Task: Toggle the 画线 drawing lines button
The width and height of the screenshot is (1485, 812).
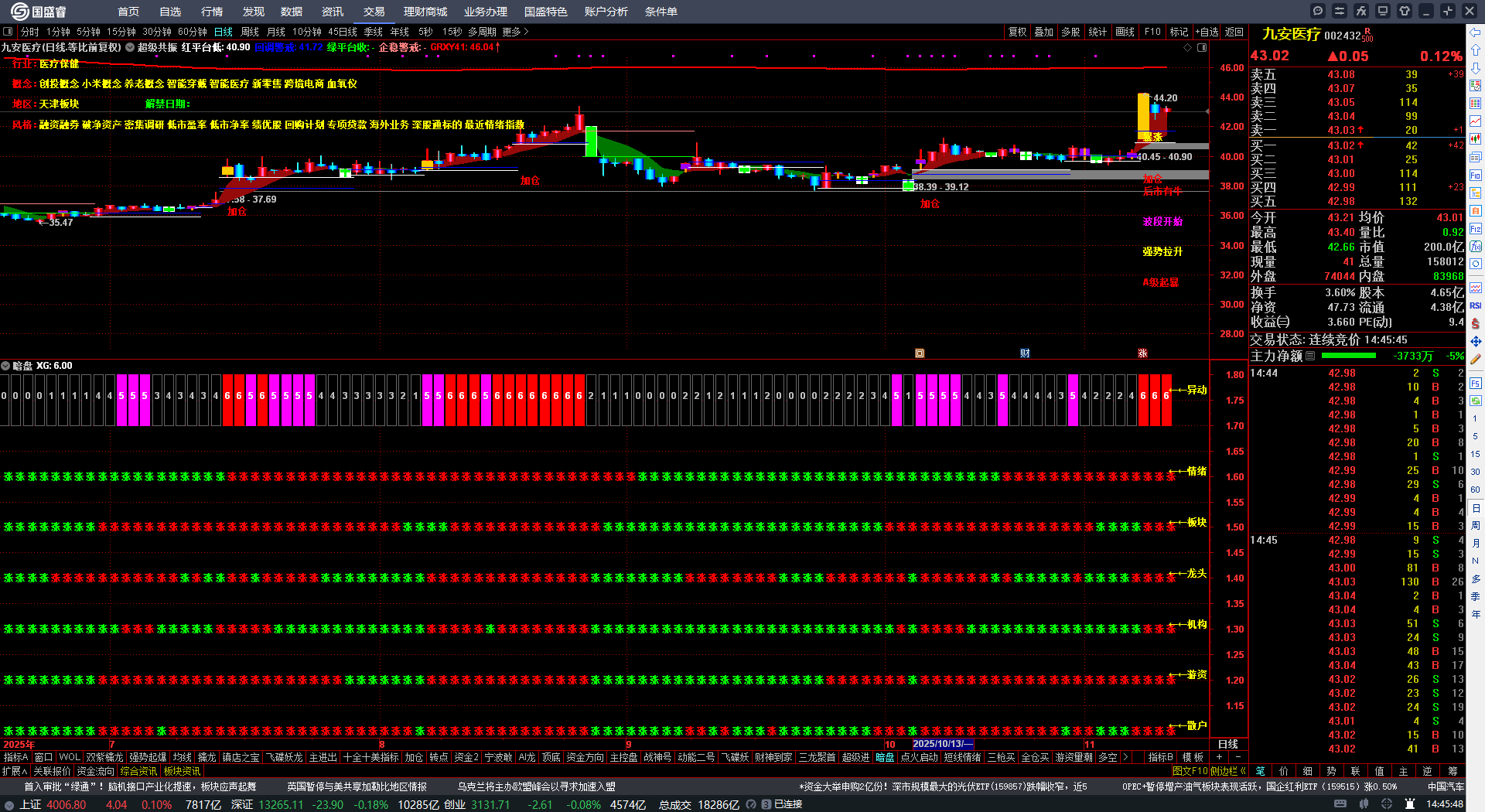Action: coord(1125,32)
